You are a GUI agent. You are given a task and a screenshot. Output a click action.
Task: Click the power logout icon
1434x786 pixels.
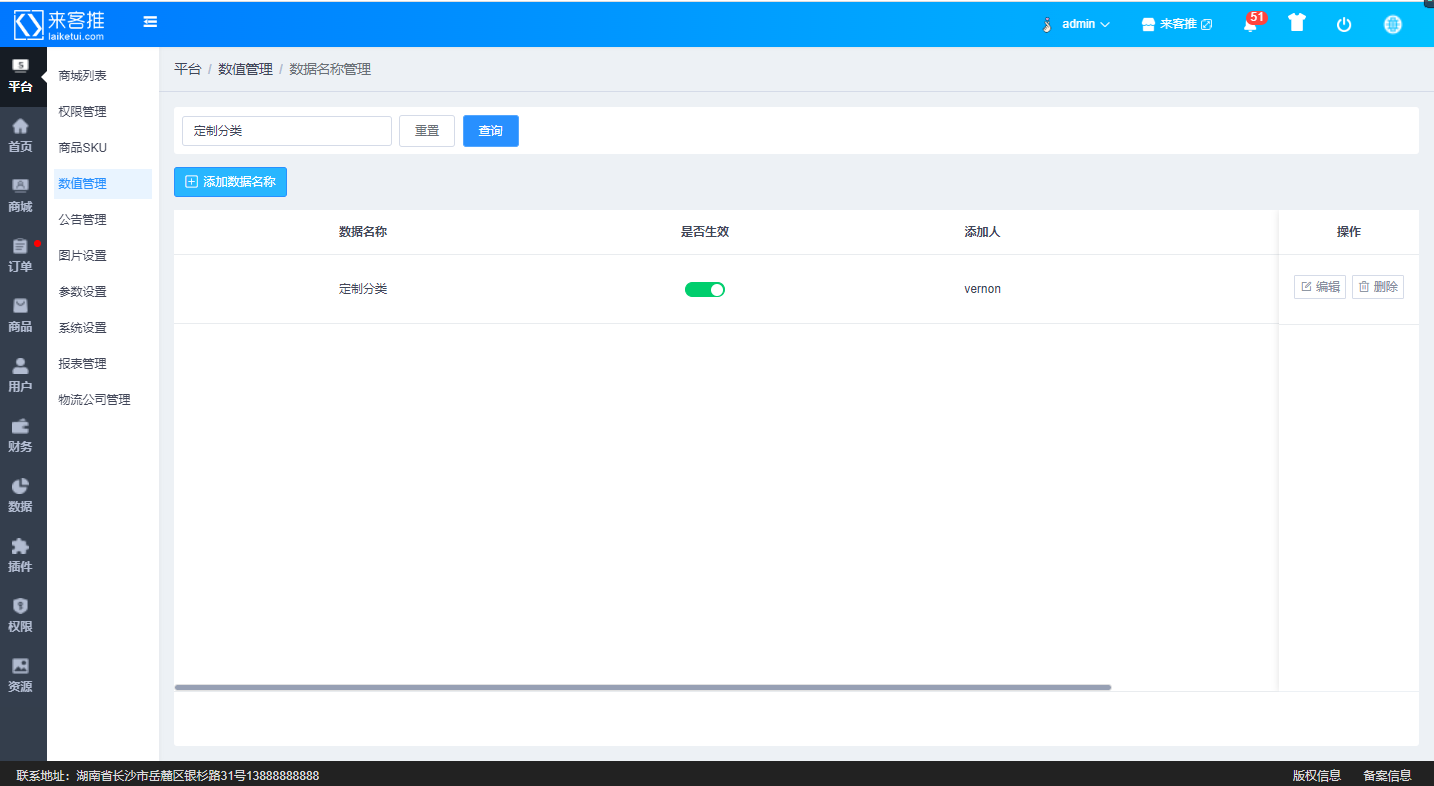click(1344, 24)
